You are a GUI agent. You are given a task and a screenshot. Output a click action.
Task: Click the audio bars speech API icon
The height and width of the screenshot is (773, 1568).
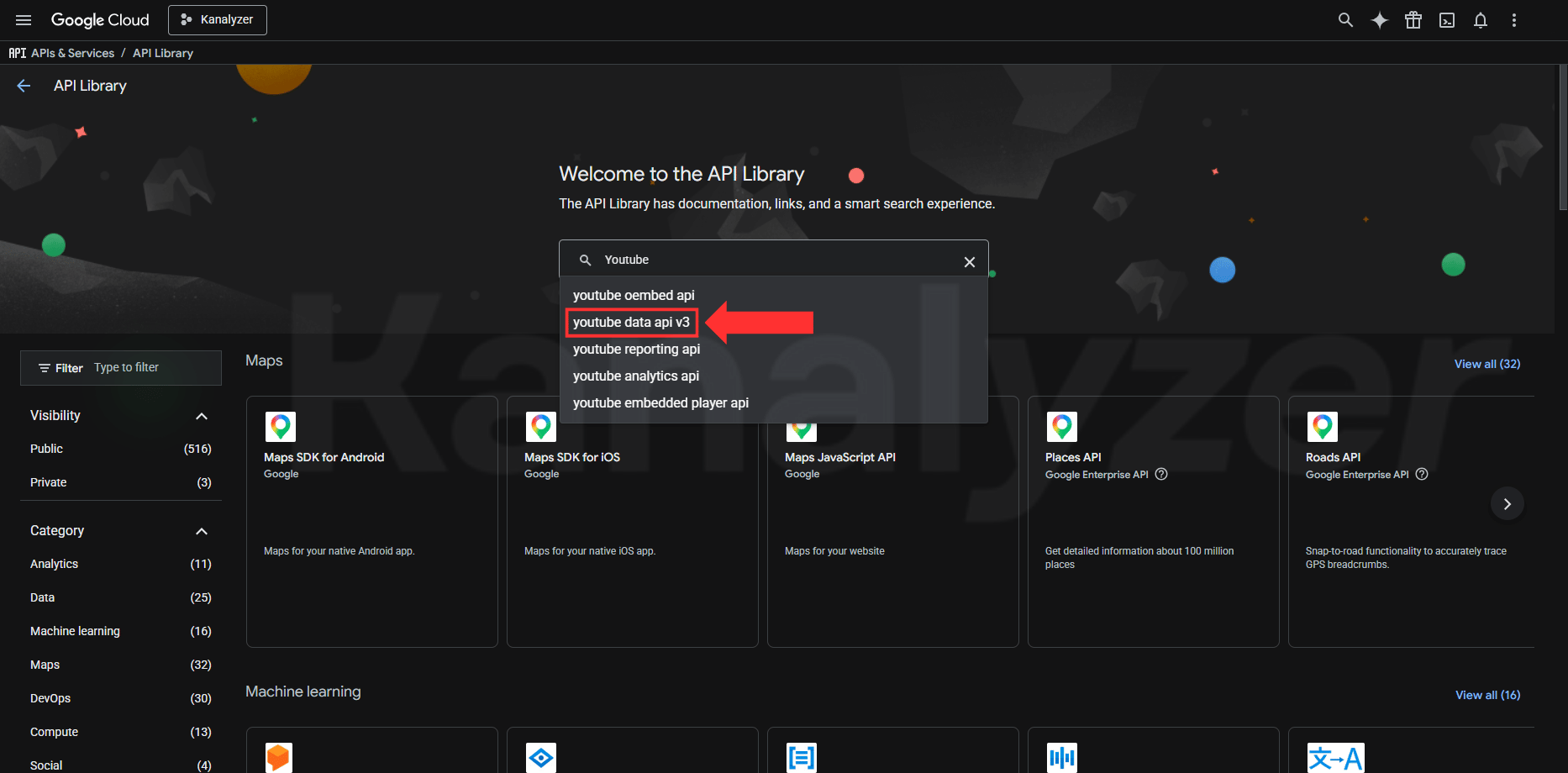[x=1062, y=758]
